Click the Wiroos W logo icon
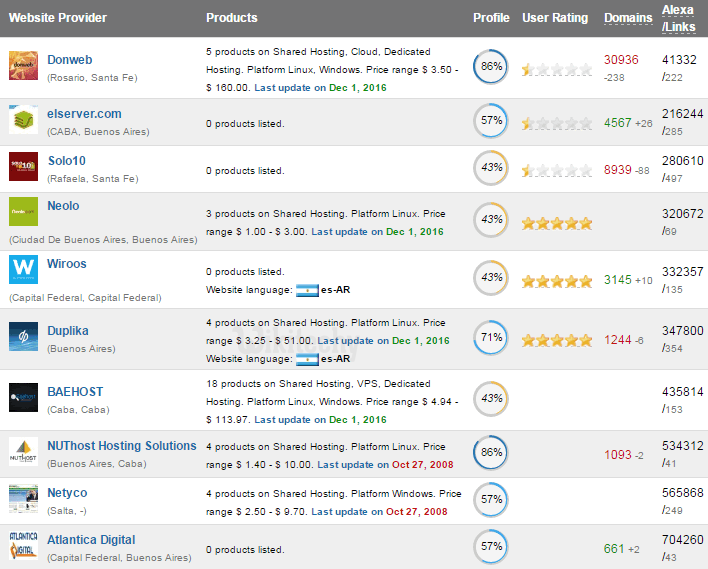This screenshot has height=569, width=708. [x=23, y=269]
